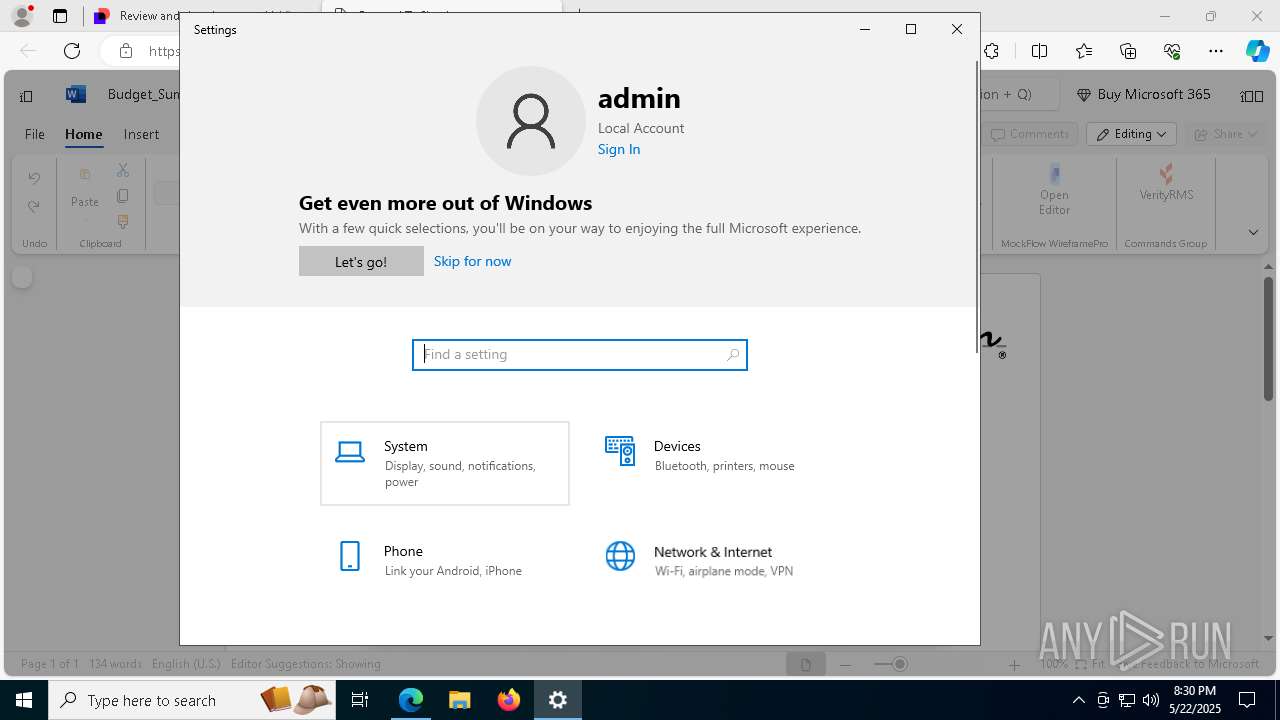This screenshot has height=720, width=1280.
Task: Click zoom out minus in Word status bar
Action: (846, 664)
